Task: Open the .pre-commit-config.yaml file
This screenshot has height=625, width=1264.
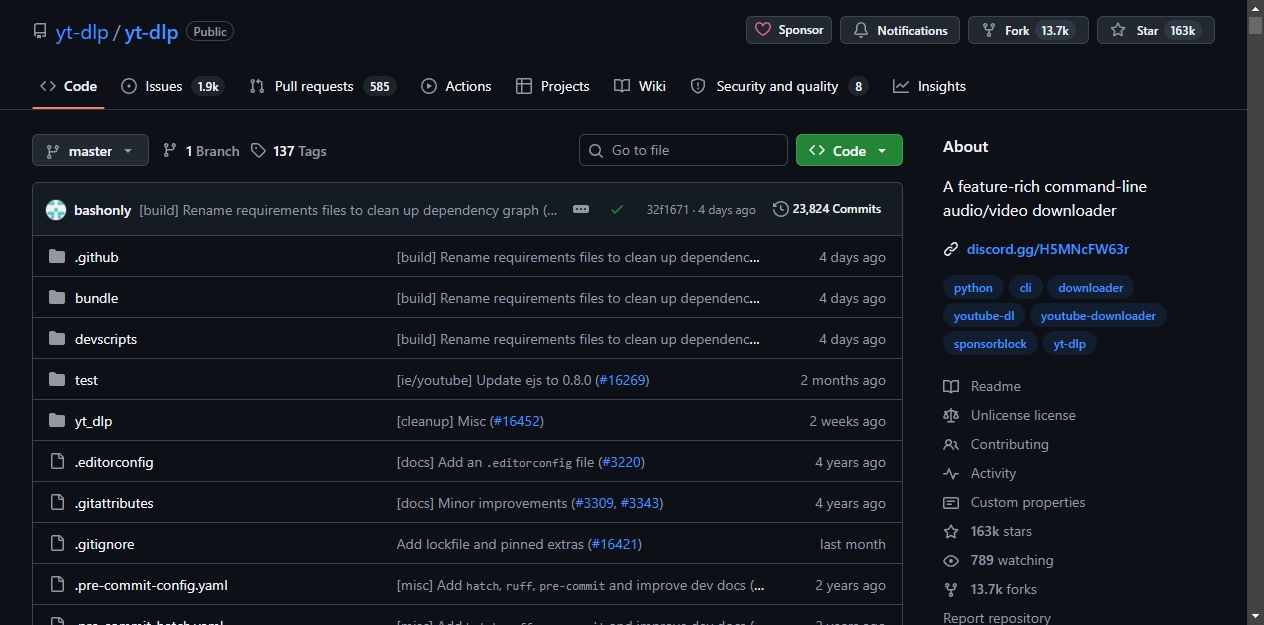Action: (x=151, y=585)
